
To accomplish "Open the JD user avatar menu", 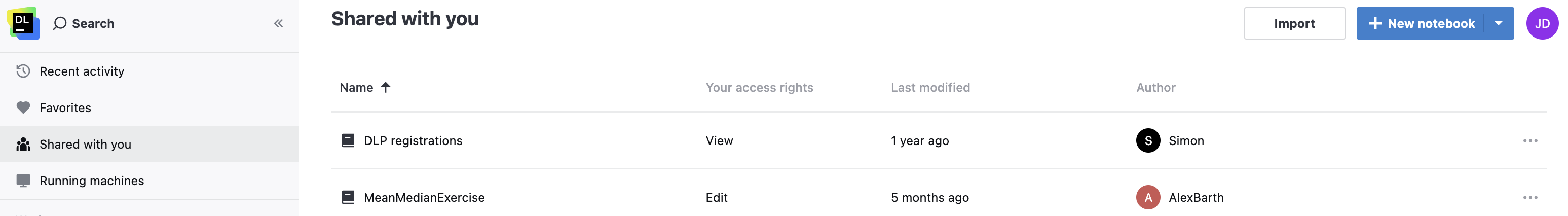I will click(x=1542, y=24).
